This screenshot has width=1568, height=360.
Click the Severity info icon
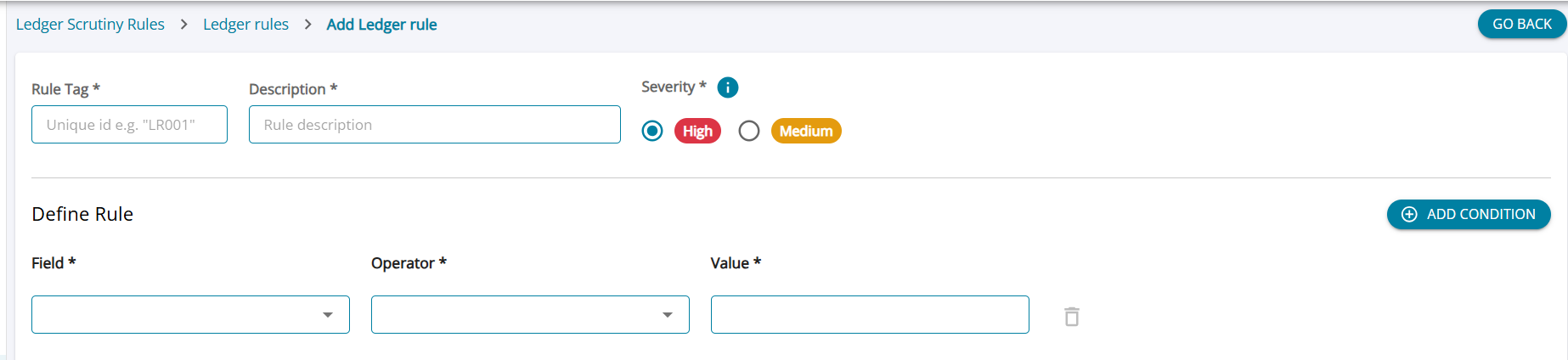[728, 87]
